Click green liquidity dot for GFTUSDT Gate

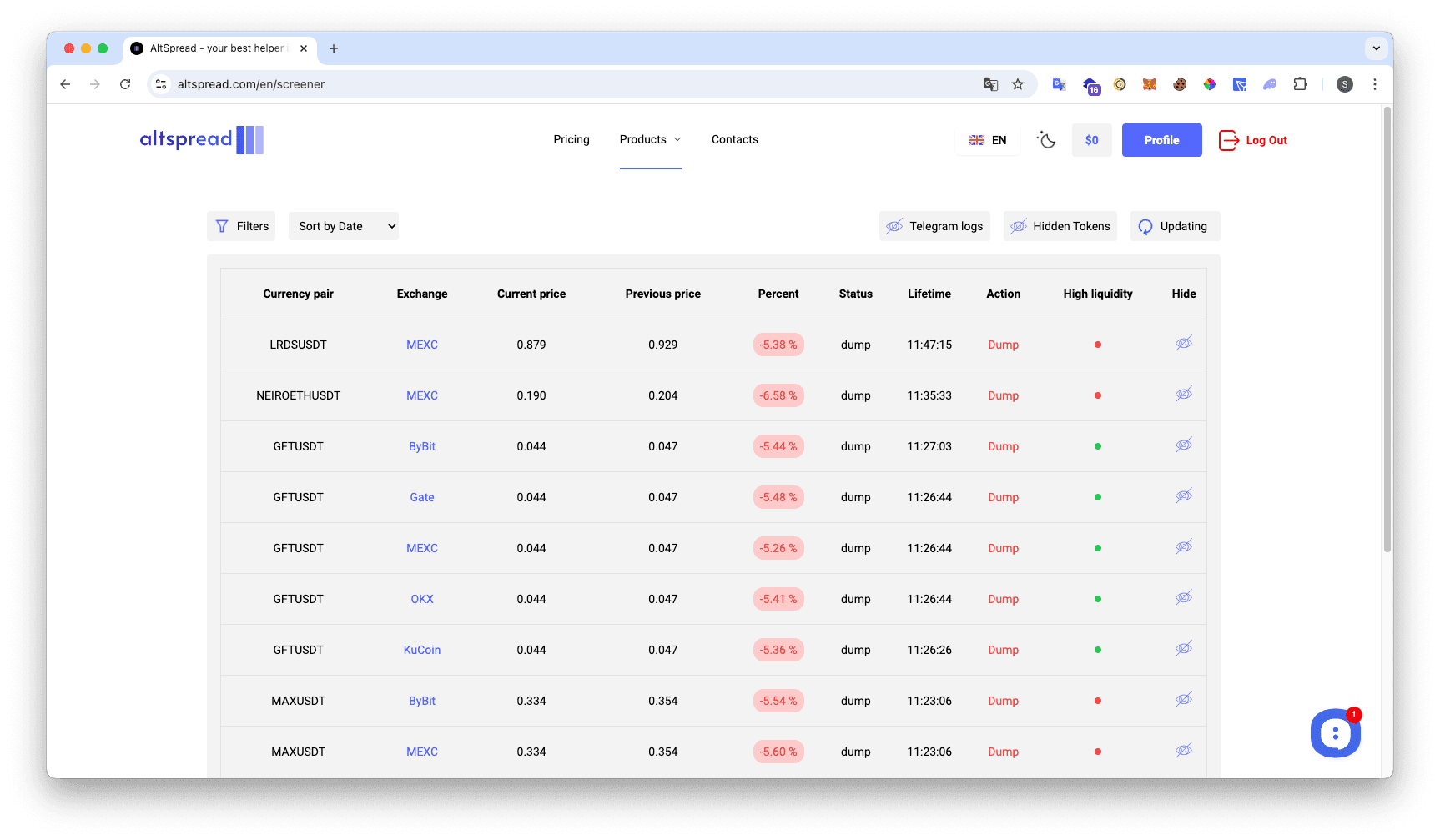[x=1098, y=497]
